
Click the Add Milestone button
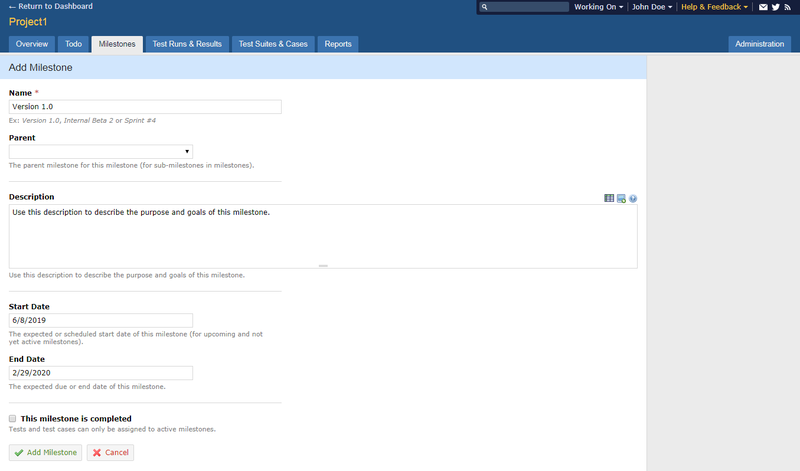pyautogui.click(x=45, y=453)
